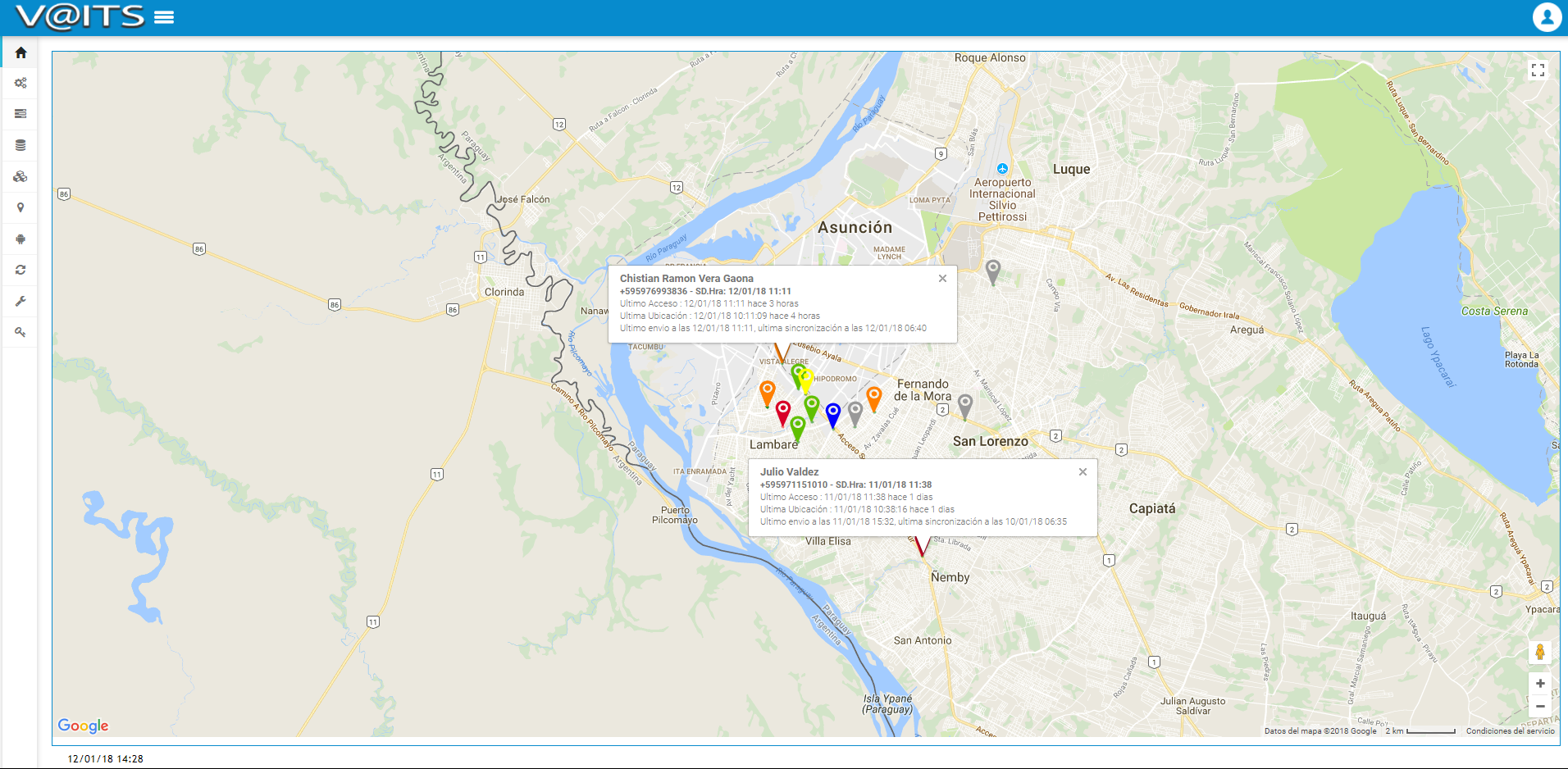Open the location pin sidebar icon
The width and height of the screenshot is (1568, 769).
(21, 207)
